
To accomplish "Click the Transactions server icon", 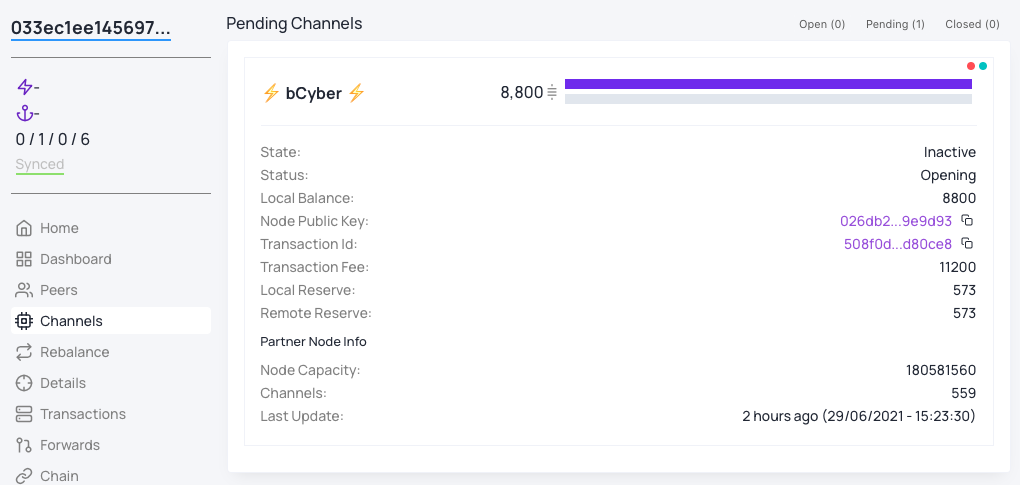I will [x=24, y=414].
